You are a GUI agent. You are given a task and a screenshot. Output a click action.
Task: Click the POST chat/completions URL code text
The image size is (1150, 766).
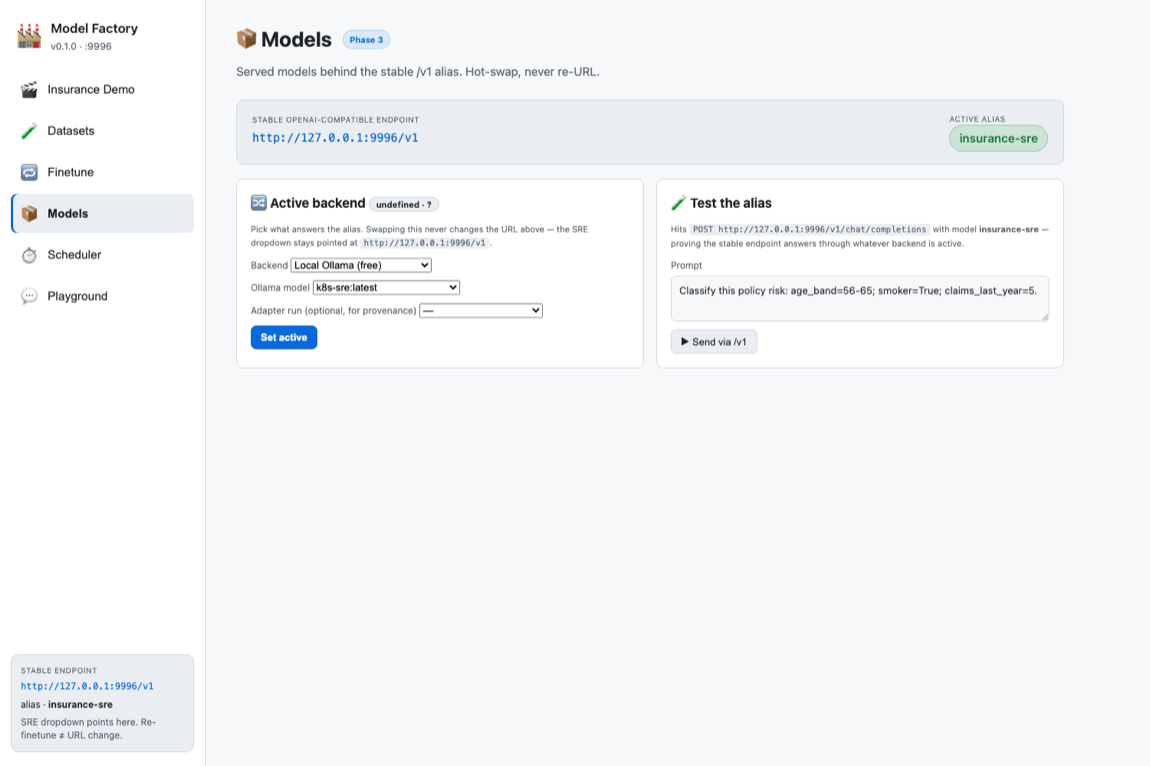coord(809,230)
